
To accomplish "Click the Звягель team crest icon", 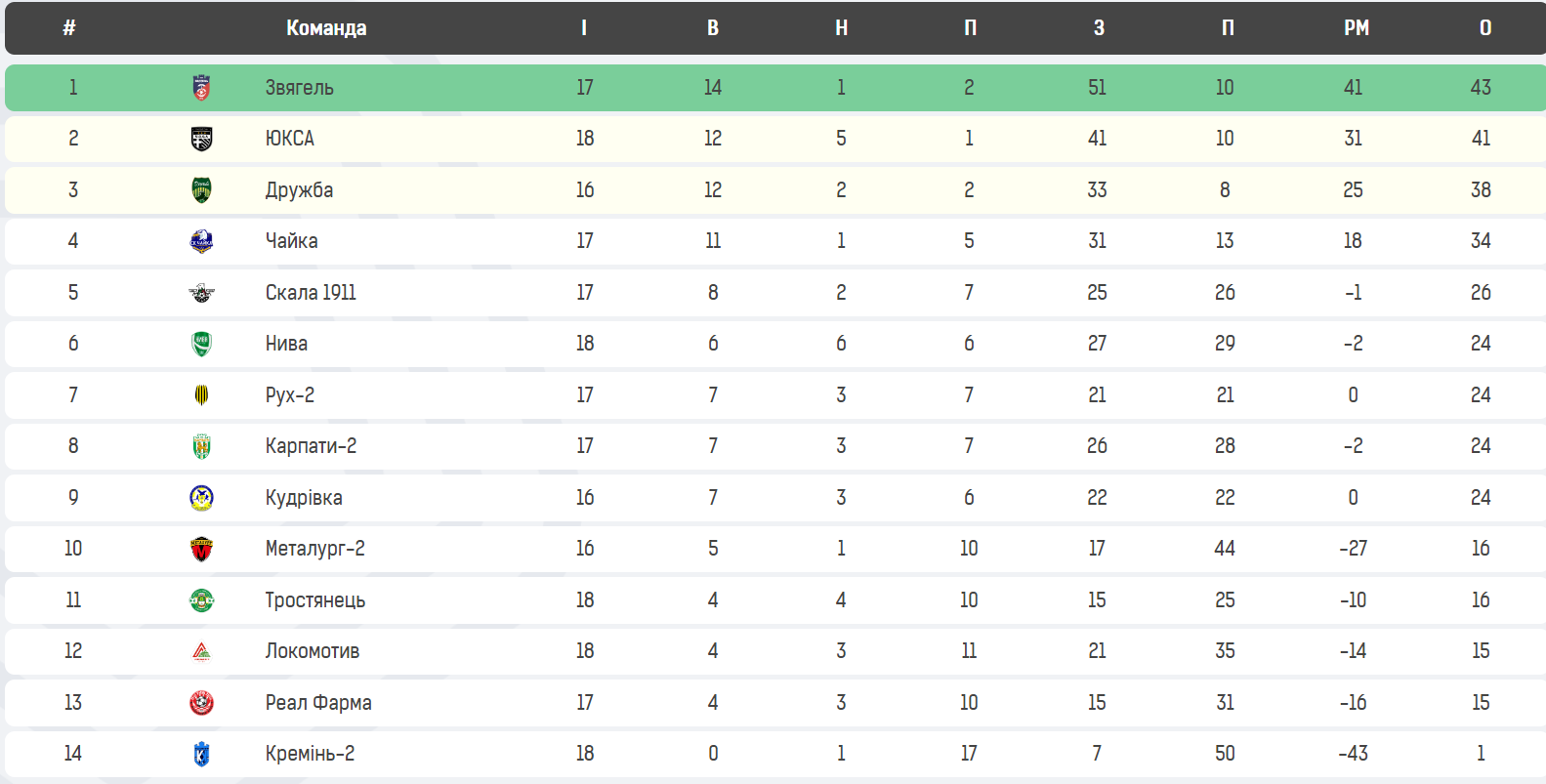I will pyautogui.click(x=201, y=88).
